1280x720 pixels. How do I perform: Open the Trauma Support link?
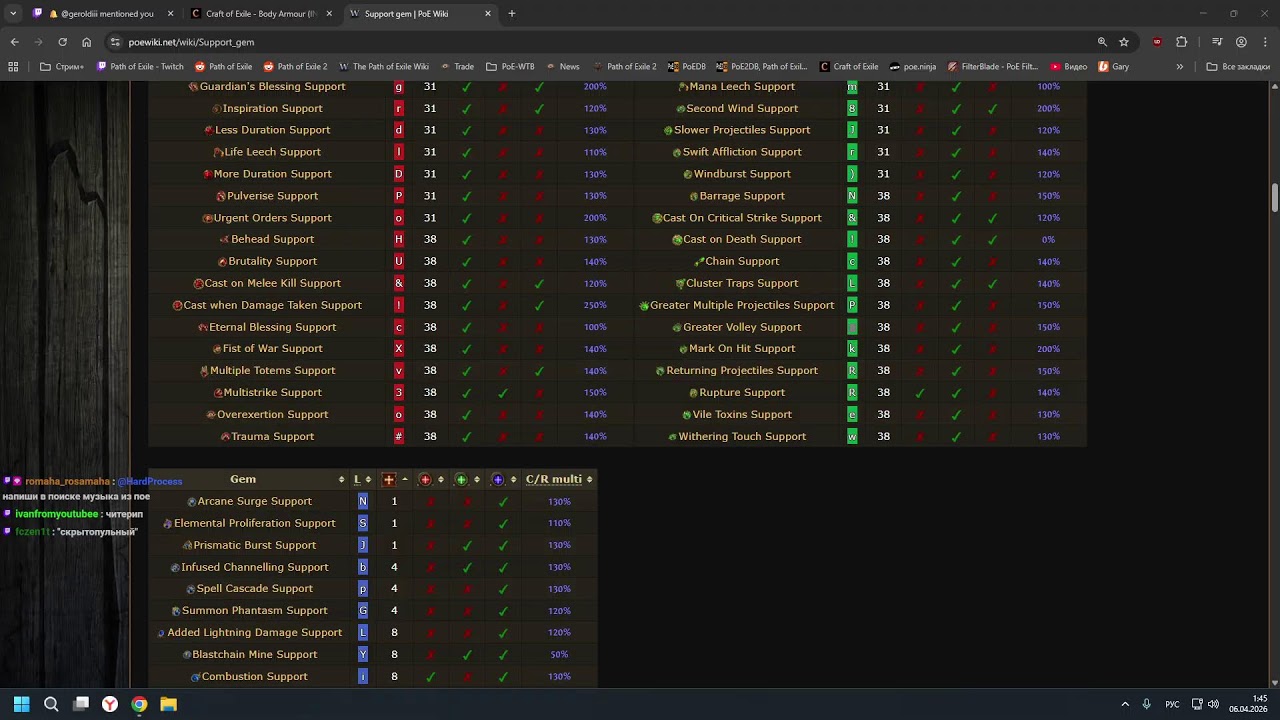pyautogui.click(x=273, y=437)
